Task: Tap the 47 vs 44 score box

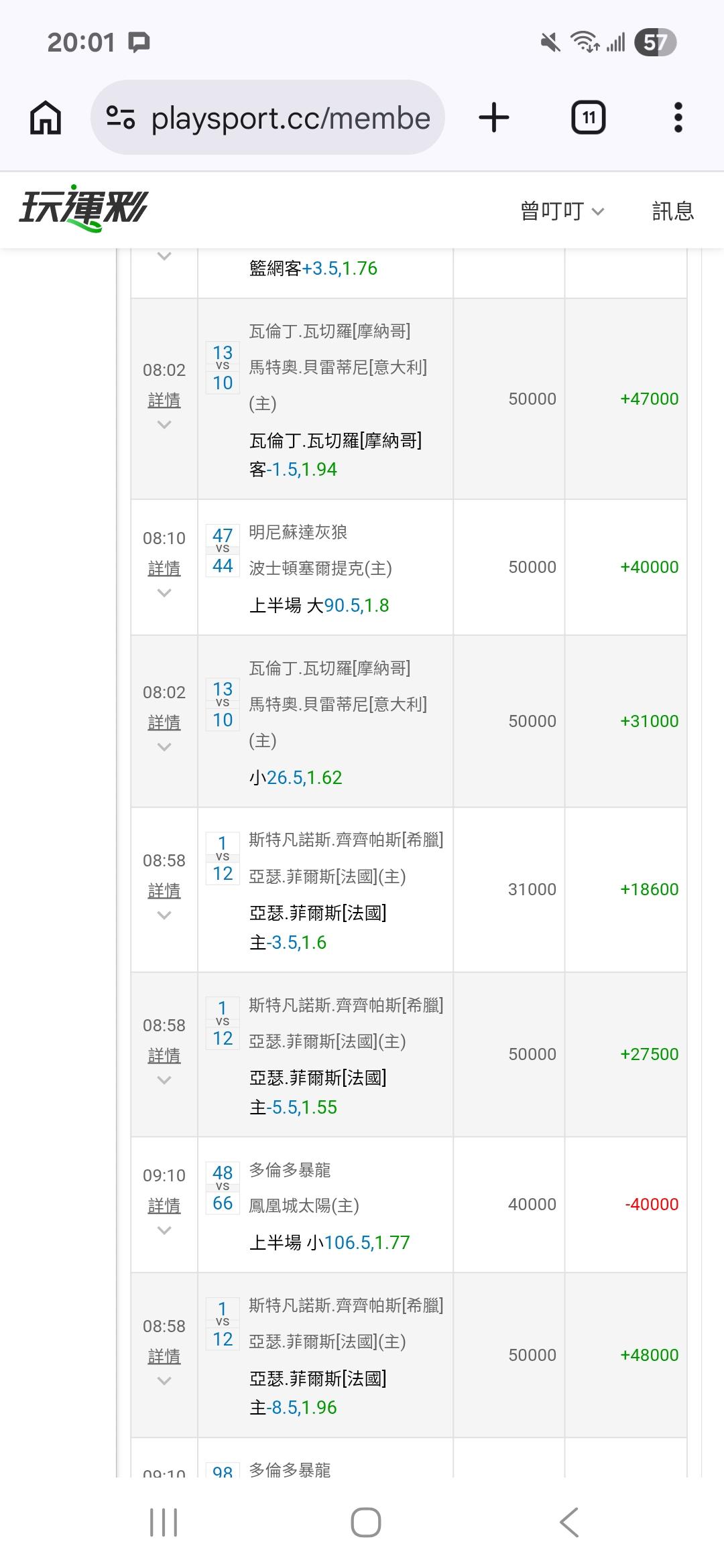Action: pyautogui.click(x=223, y=550)
